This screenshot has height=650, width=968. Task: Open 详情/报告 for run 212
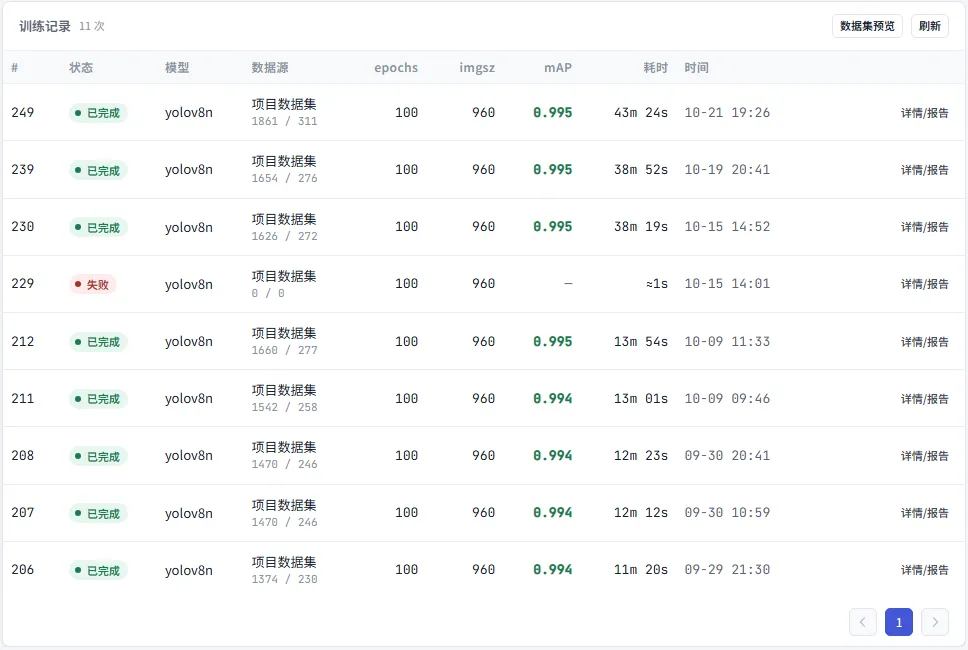tap(924, 341)
